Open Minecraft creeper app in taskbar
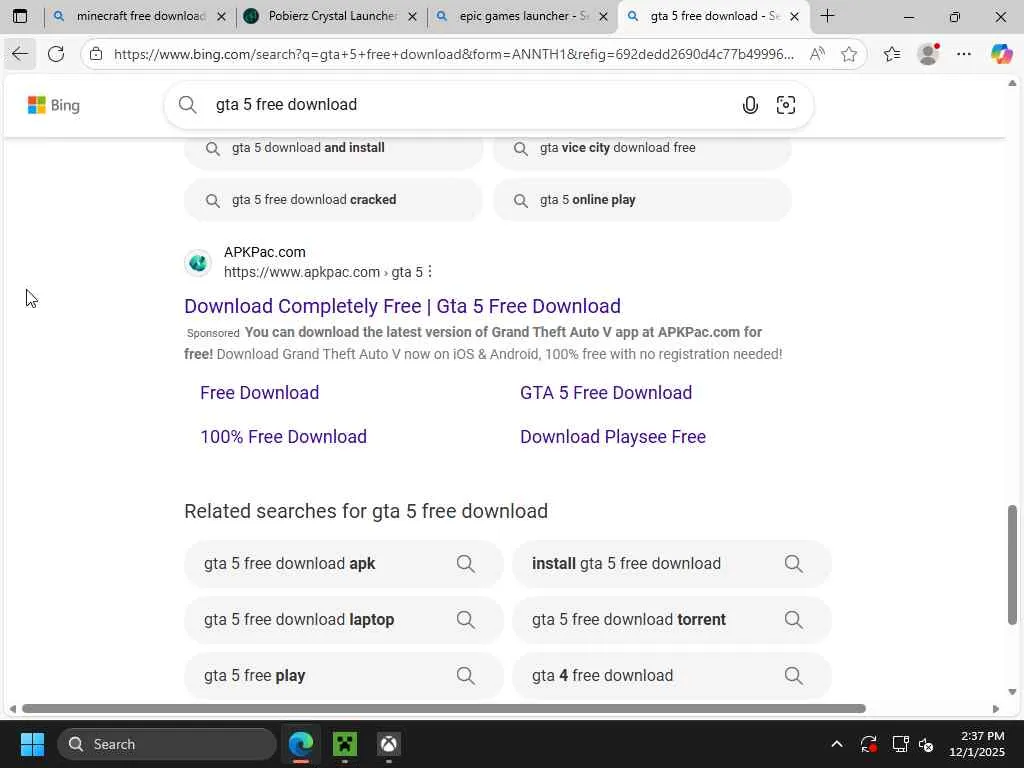The width and height of the screenshot is (1024, 768). pos(345,744)
